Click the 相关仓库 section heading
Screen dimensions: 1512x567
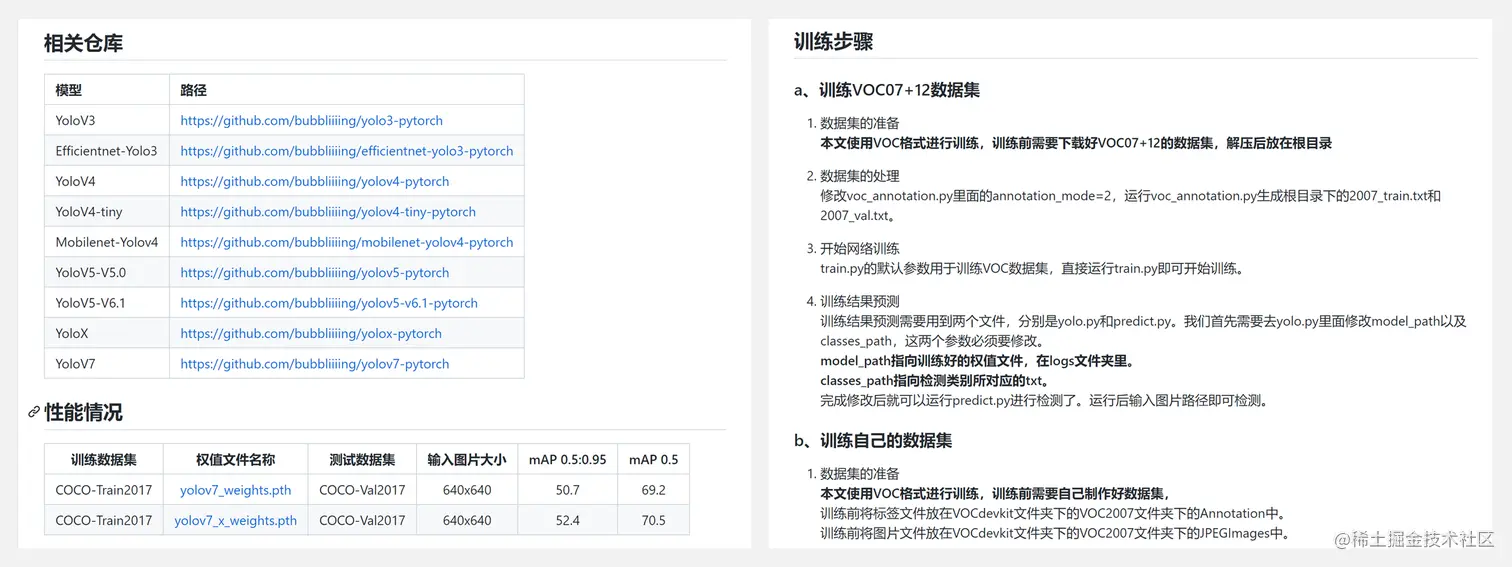coord(84,43)
